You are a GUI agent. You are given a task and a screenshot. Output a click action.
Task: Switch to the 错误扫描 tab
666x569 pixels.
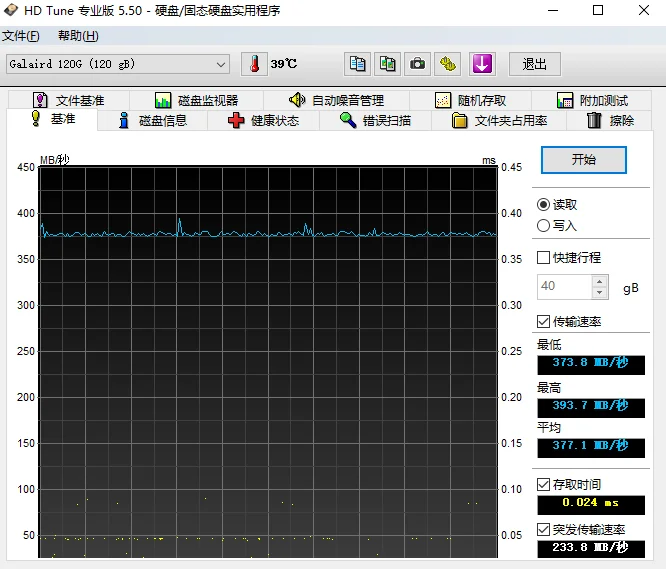point(374,121)
